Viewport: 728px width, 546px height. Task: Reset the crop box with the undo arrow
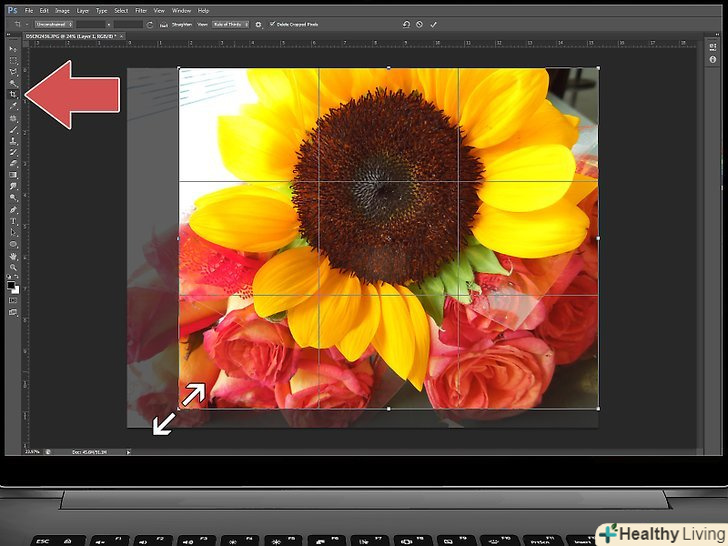(x=406, y=23)
